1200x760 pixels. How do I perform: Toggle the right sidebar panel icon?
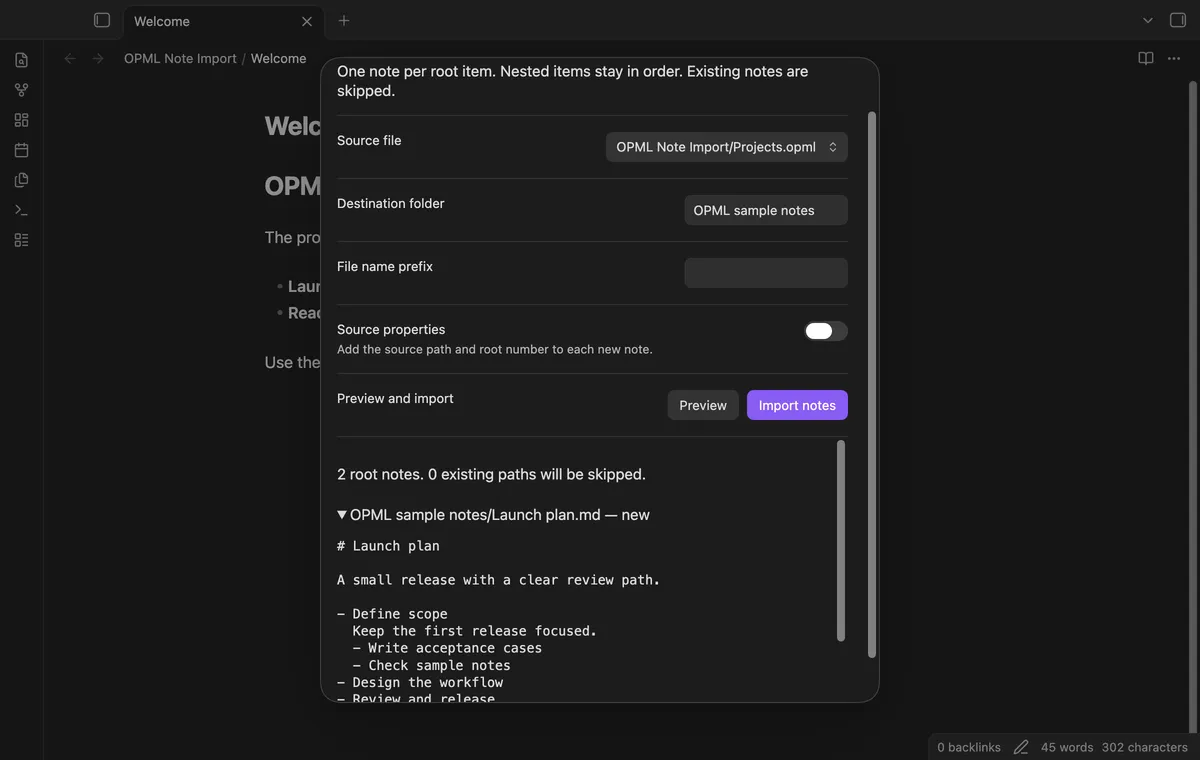tap(1177, 20)
